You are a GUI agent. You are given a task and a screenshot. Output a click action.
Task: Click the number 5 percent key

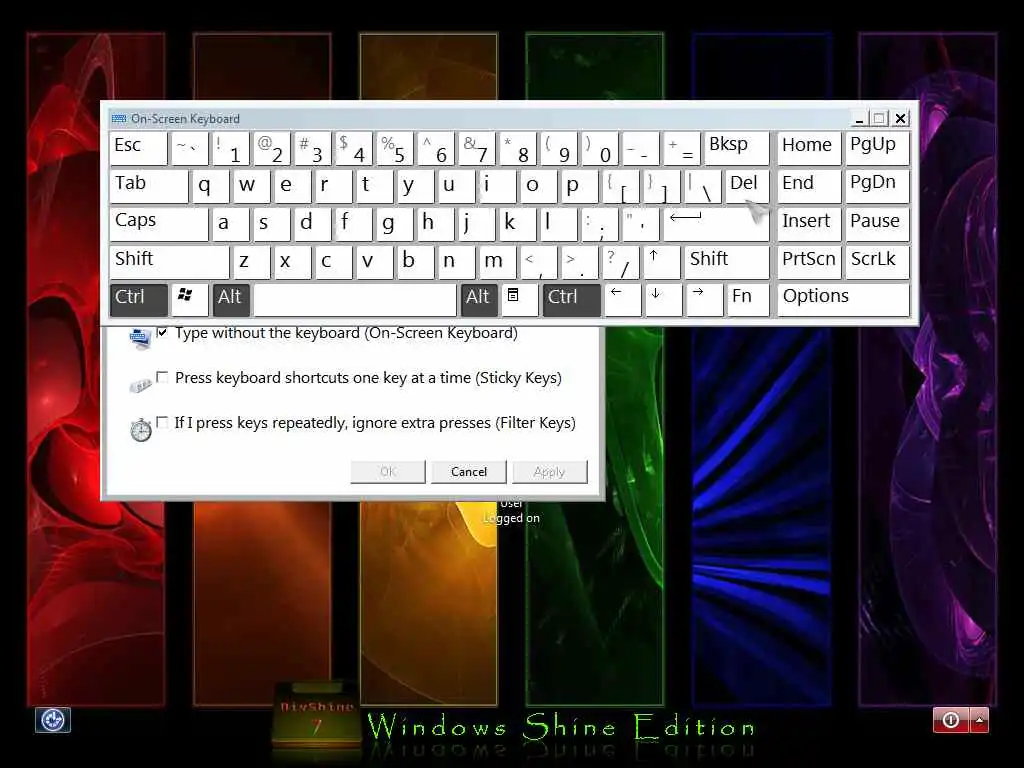point(394,148)
